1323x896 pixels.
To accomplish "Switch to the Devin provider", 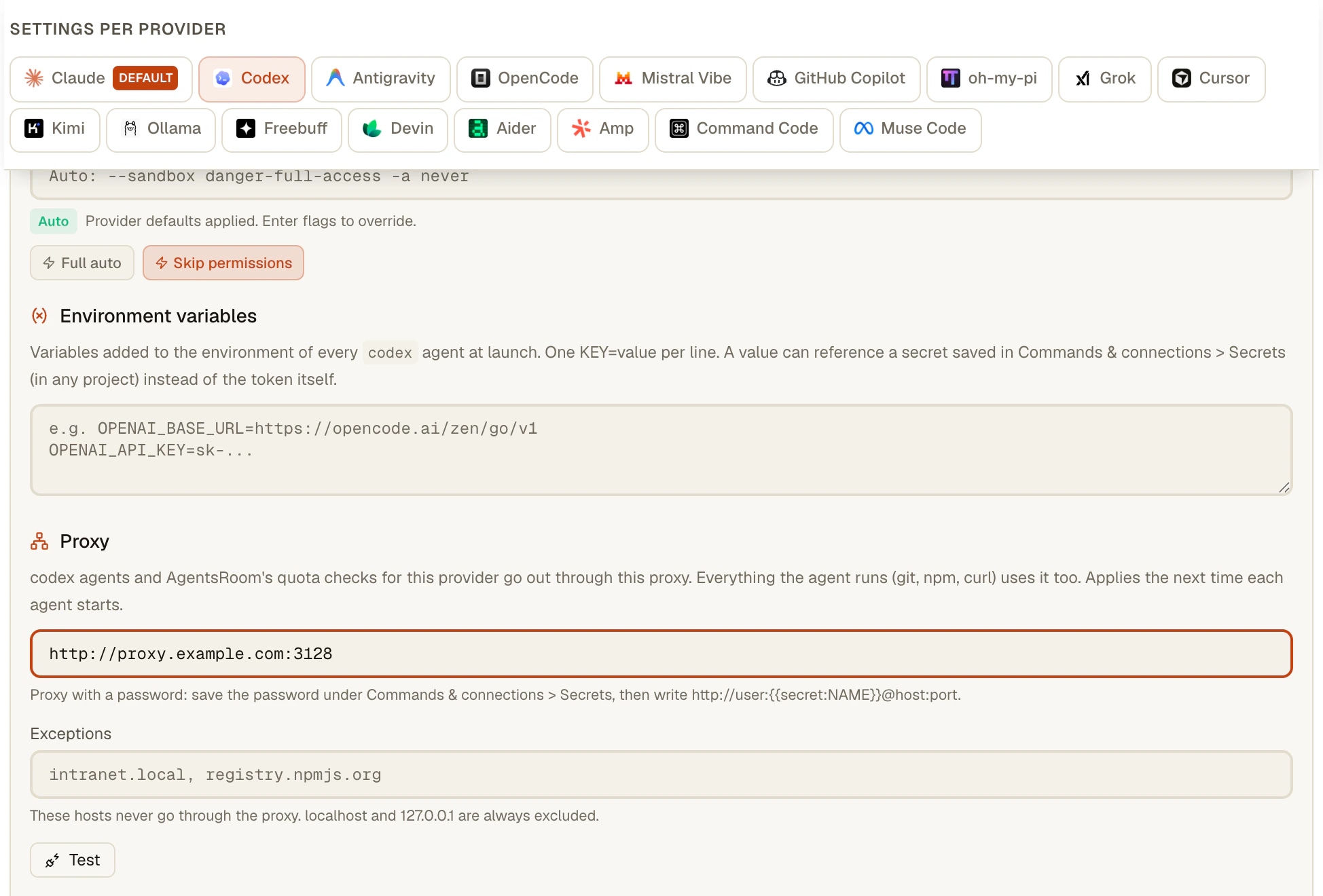I will [398, 130].
